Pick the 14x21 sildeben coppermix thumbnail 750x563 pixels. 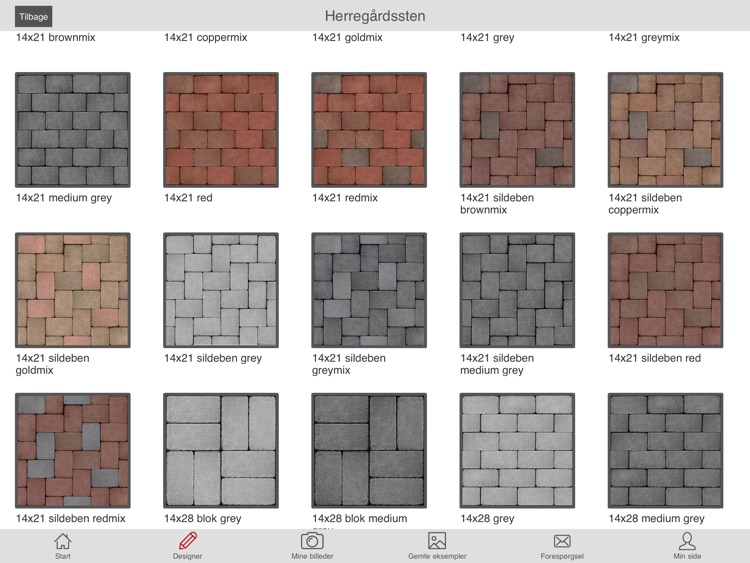[x=665, y=130]
